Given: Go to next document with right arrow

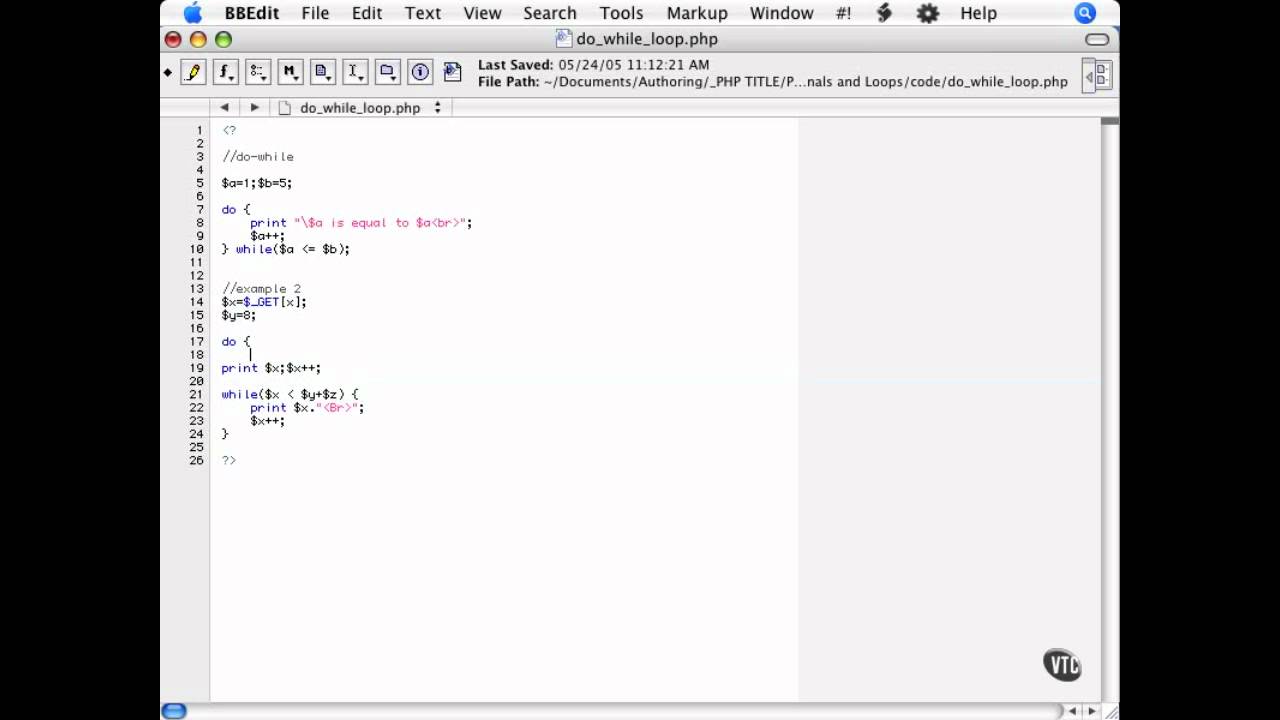Looking at the screenshot, I should 254,107.
